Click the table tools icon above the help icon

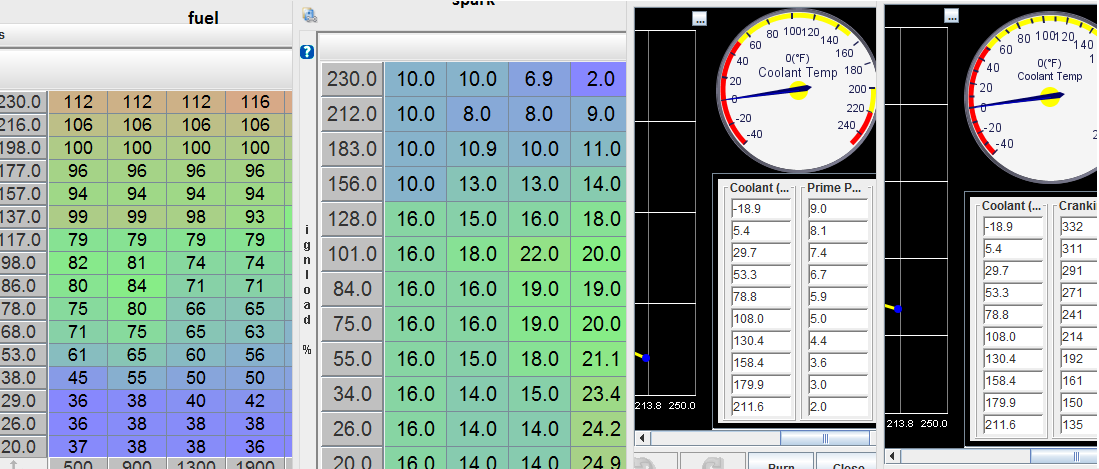[309, 15]
